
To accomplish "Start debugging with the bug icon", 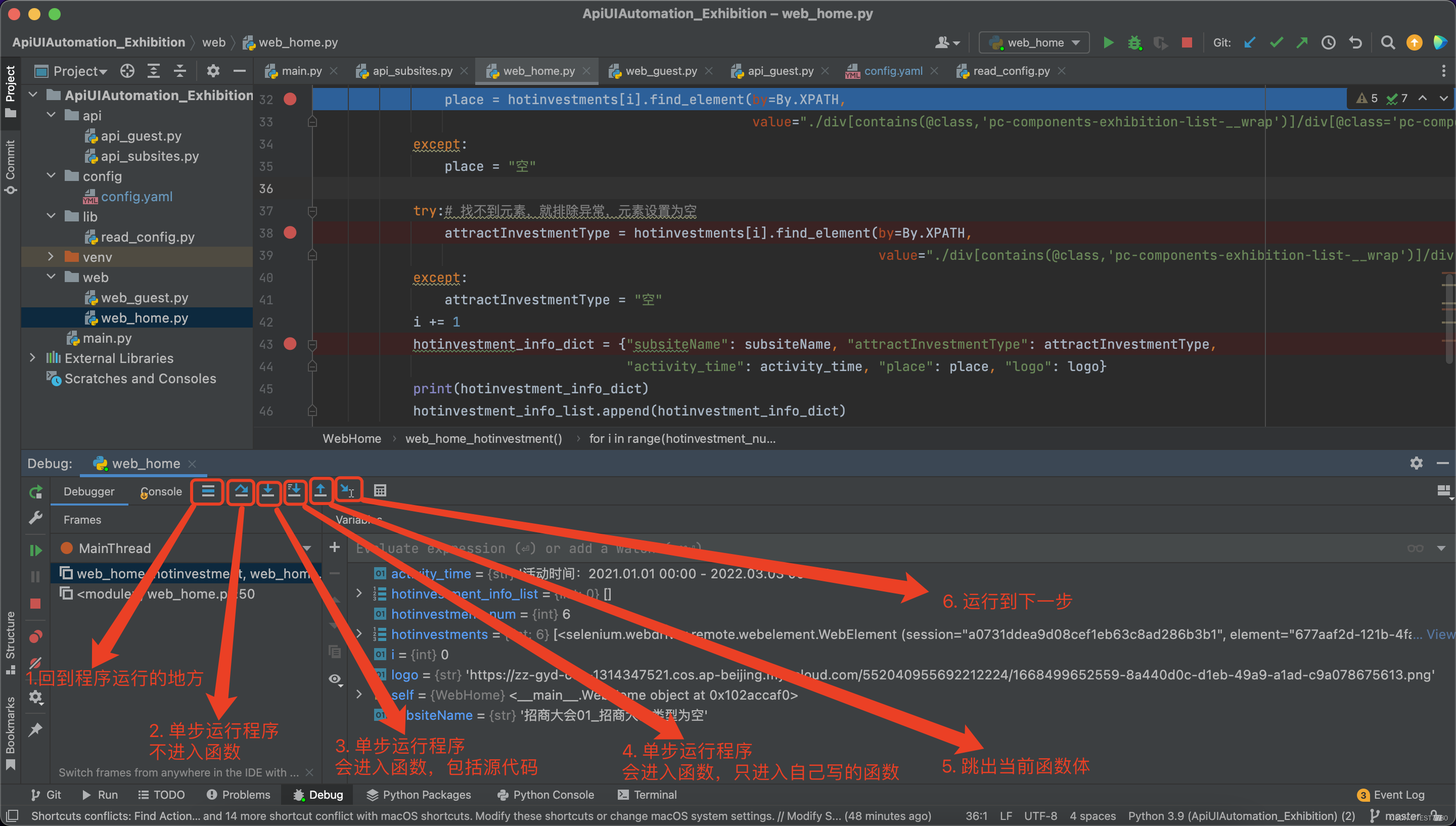I will point(1134,42).
